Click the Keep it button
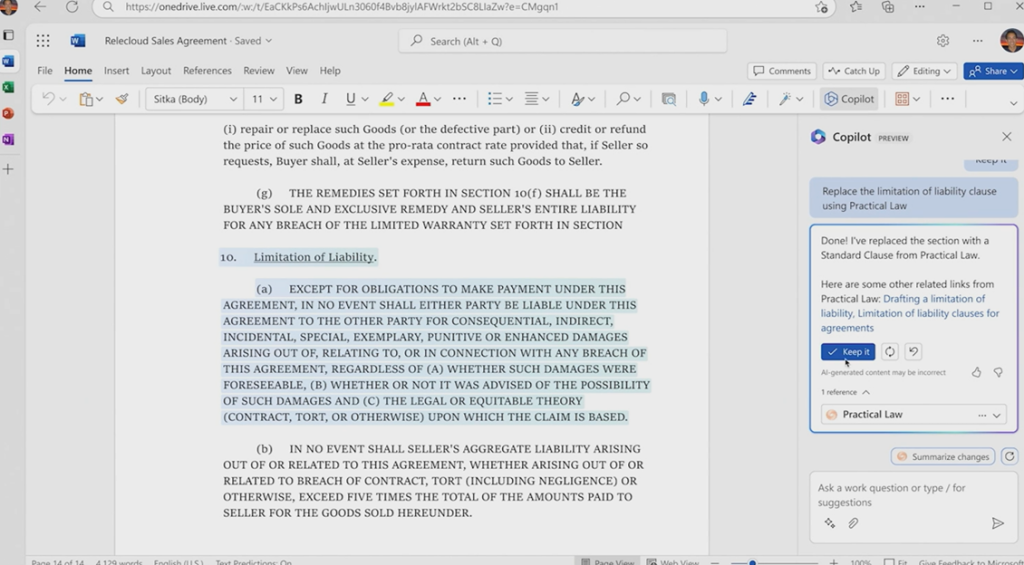This screenshot has height=565, width=1024. (848, 352)
